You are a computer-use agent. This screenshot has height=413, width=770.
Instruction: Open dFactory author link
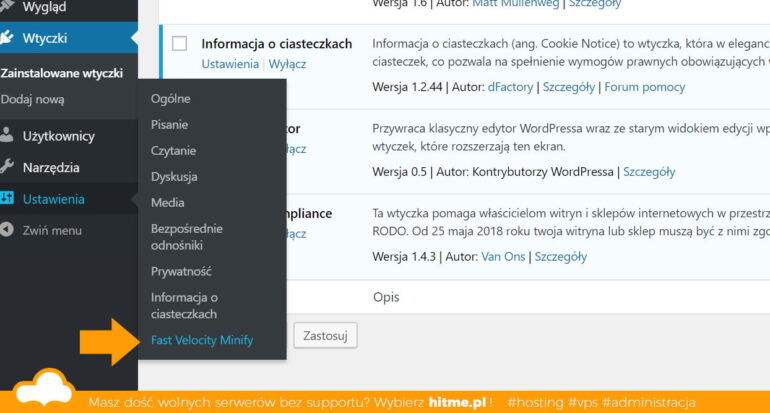pyautogui.click(x=510, y=87)
